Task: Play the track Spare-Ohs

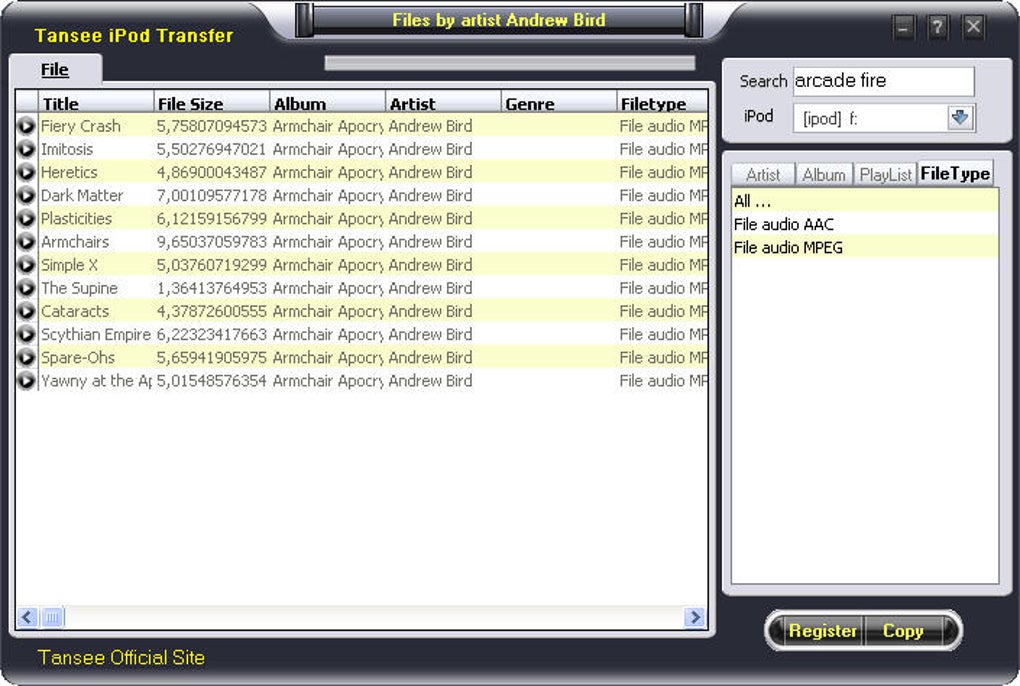Action: (26, 357)
